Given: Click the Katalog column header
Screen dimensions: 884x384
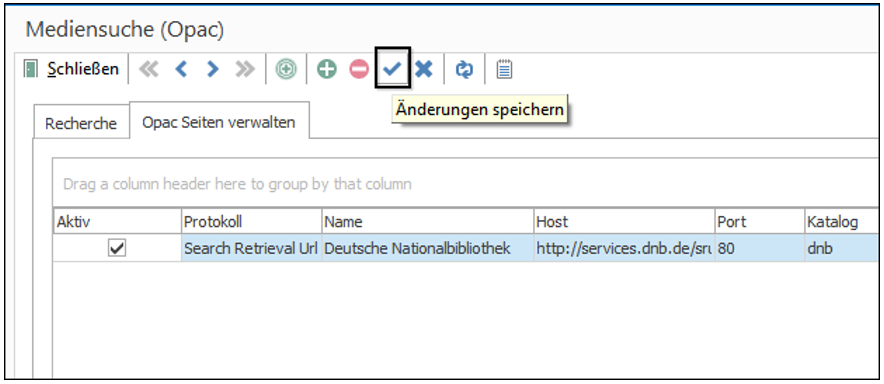Looking at the screenshot, I should tap(843, 222).
